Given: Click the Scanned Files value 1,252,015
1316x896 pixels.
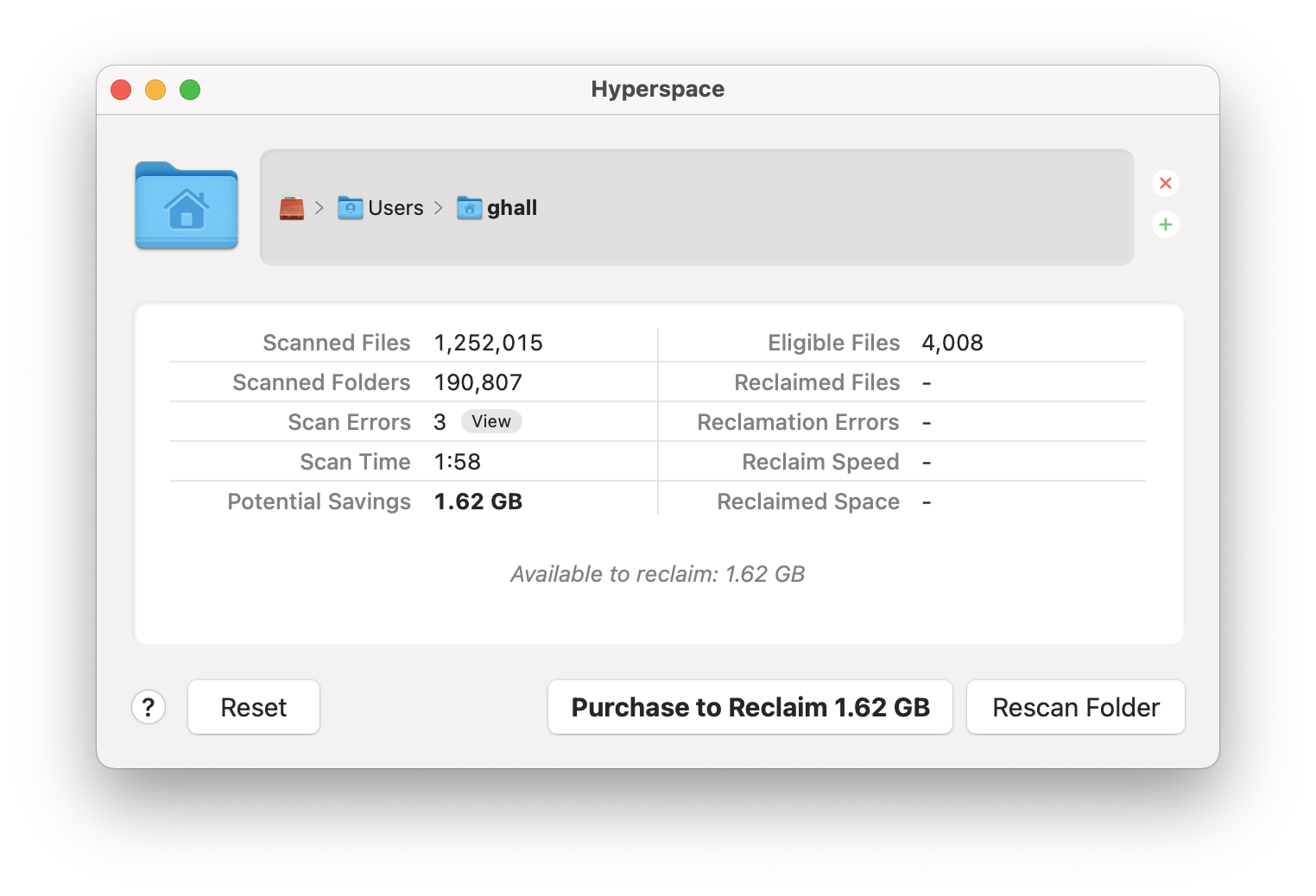Looking at the screenshot, I should pos(489,343).
